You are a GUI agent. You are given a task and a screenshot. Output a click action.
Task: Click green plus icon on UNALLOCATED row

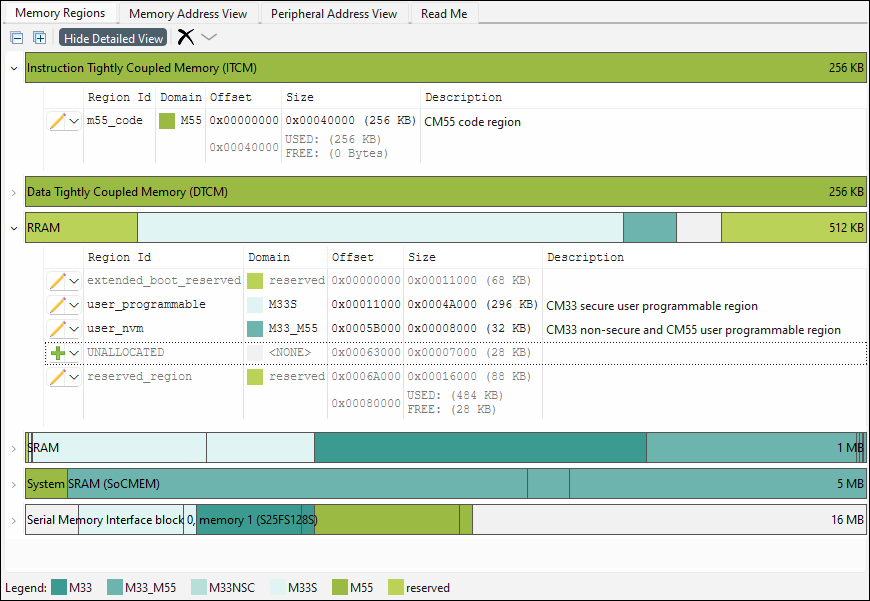coord(57,353)
